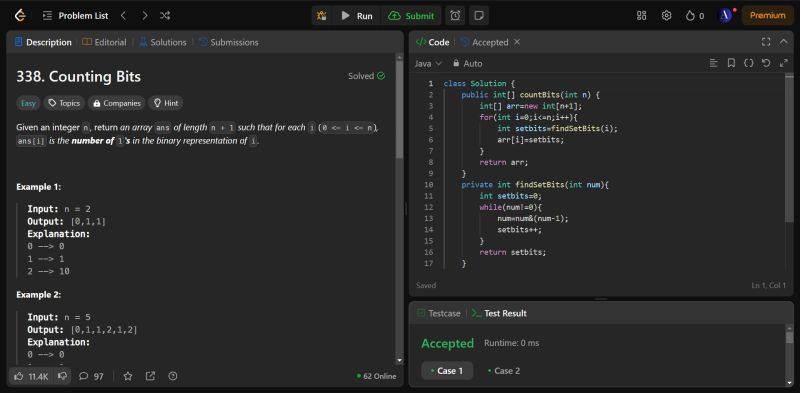
Task: Click the 'class Solution {' code line
Action: (x=479, y=84)
